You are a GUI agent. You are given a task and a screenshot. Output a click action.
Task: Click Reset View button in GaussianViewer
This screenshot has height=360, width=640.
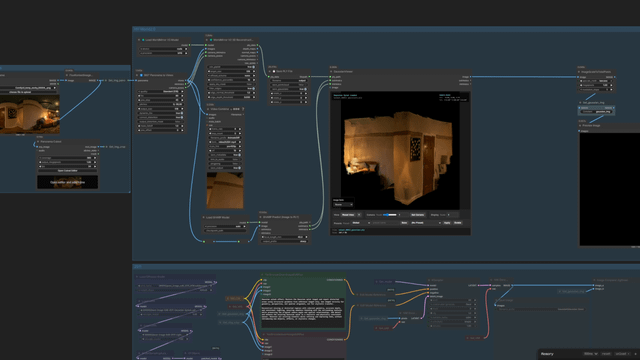[348, 215]
